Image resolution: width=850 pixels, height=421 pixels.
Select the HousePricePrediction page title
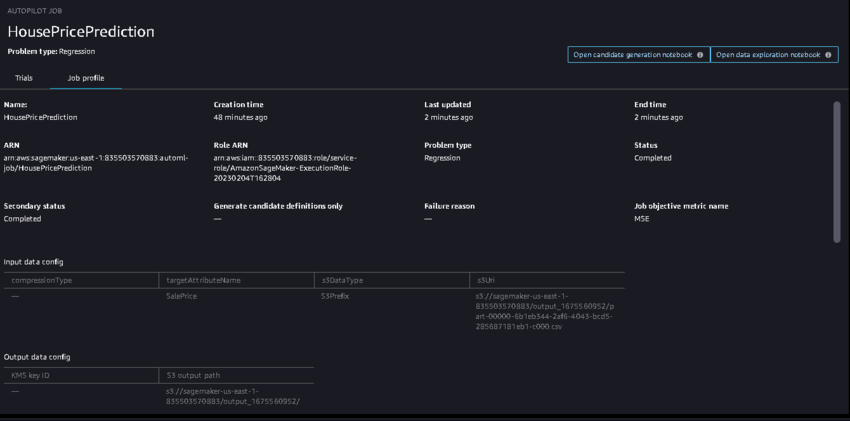(81, 31)
